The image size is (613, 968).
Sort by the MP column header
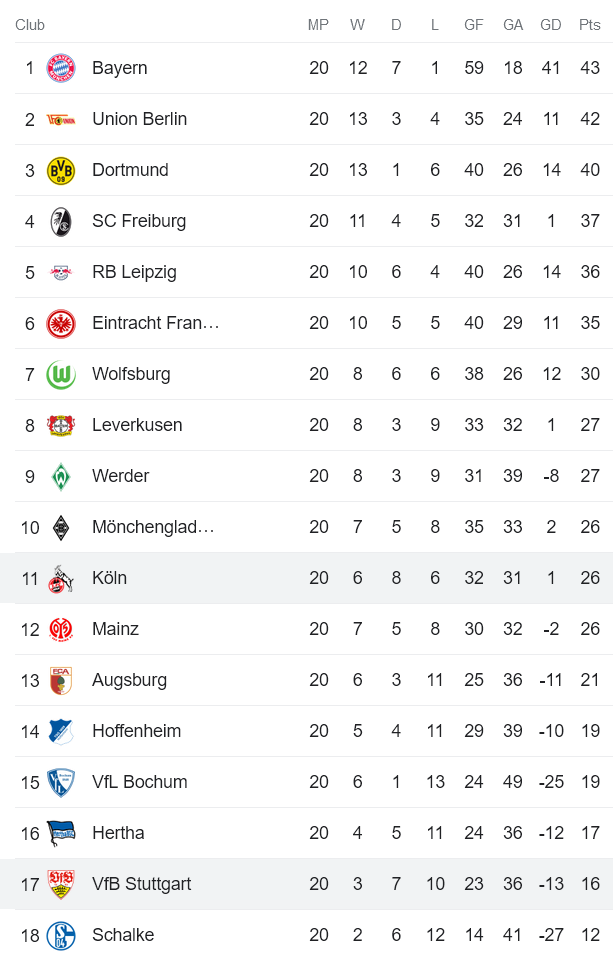point(319,25)
